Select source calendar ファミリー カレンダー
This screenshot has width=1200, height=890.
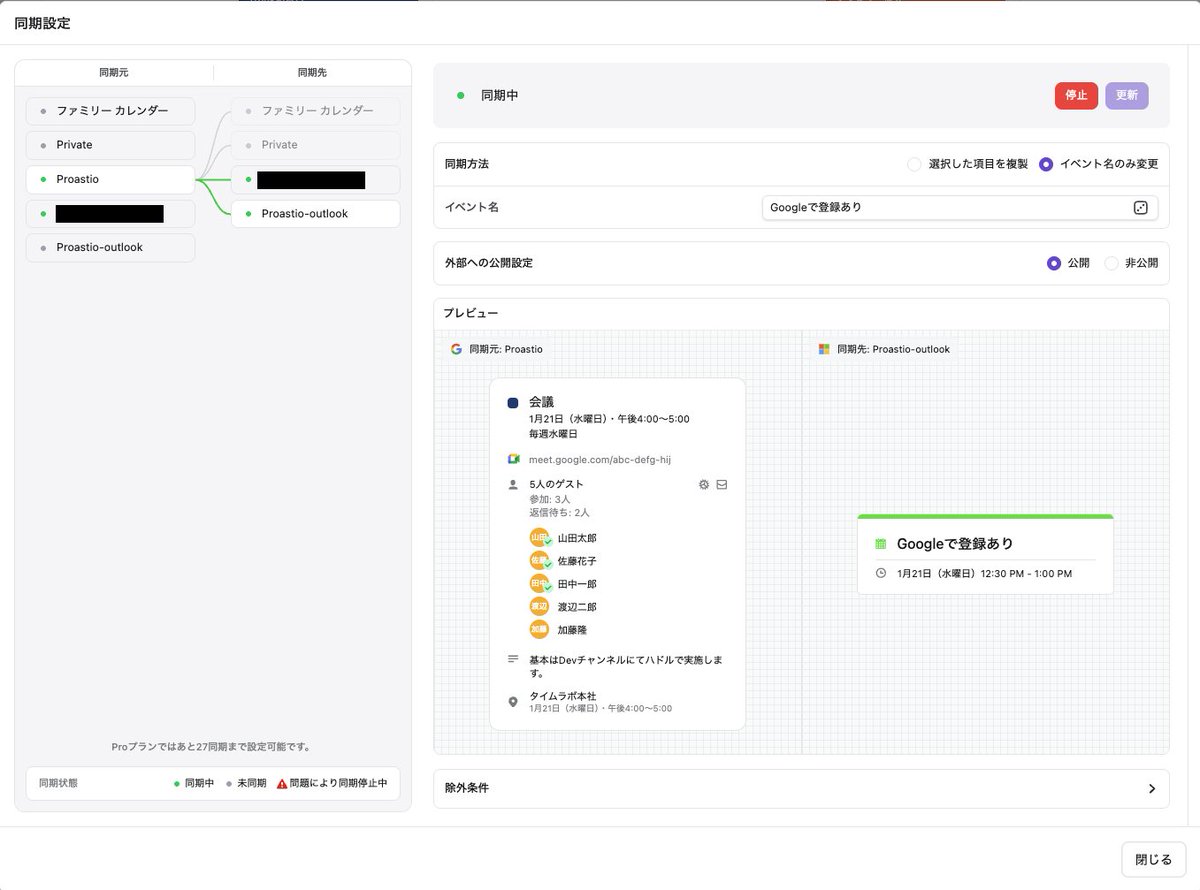click(x=110, y=111)
